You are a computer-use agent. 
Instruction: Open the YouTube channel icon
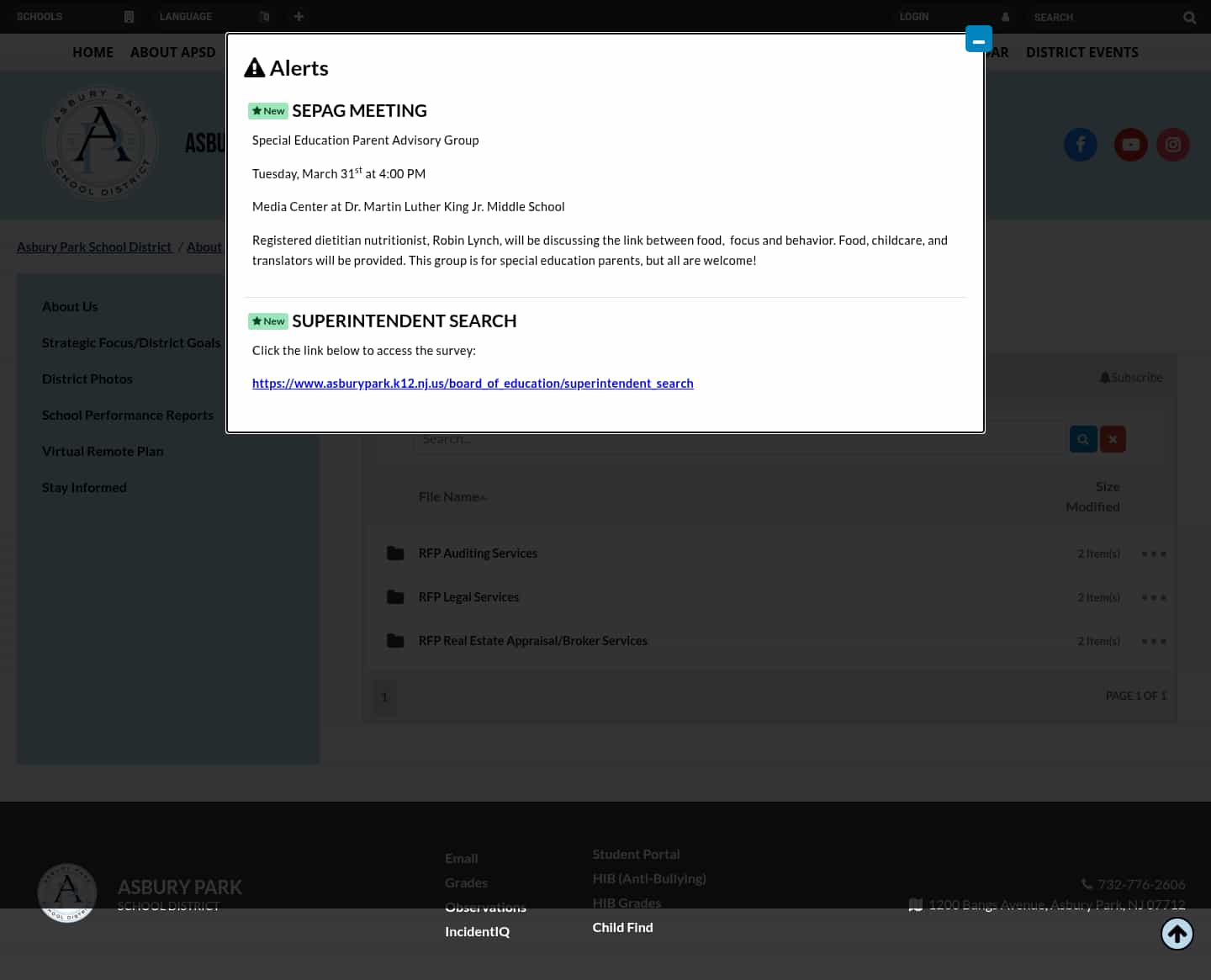point(1131,145)
